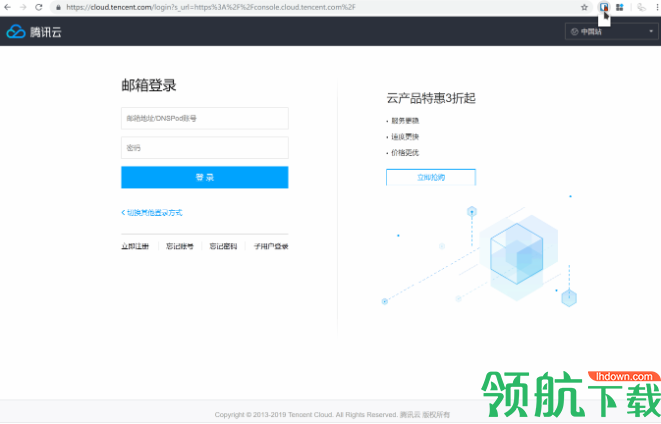Viewport: 661px width, 424px height.
Task: Click the Tencent Cloud 腾讯云 logo
Action: tap(34, 32)
